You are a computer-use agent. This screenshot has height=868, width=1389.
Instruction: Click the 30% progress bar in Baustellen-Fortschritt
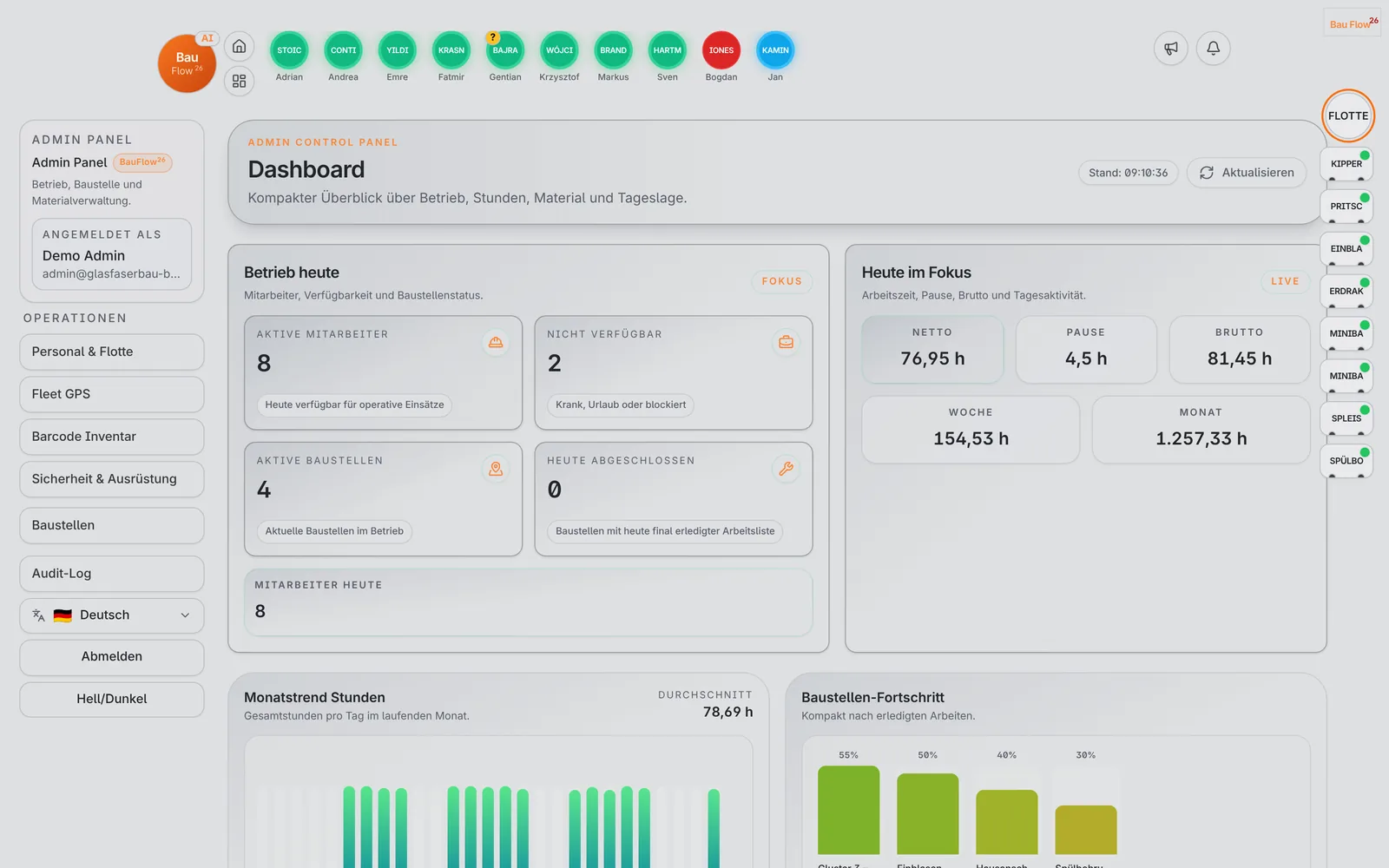point(1086,830)
